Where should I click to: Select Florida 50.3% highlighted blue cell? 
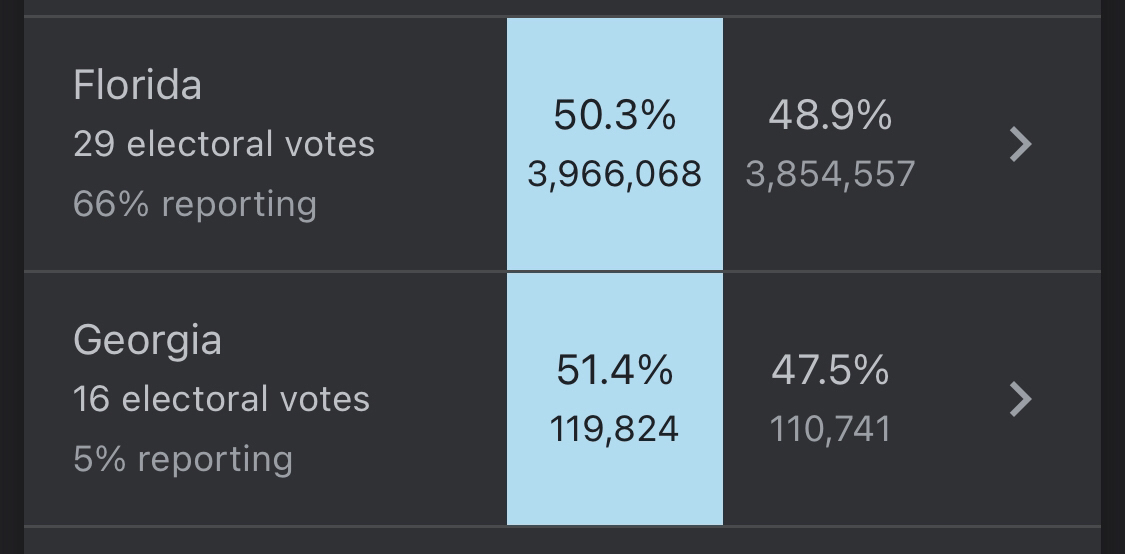click(615, 144)
